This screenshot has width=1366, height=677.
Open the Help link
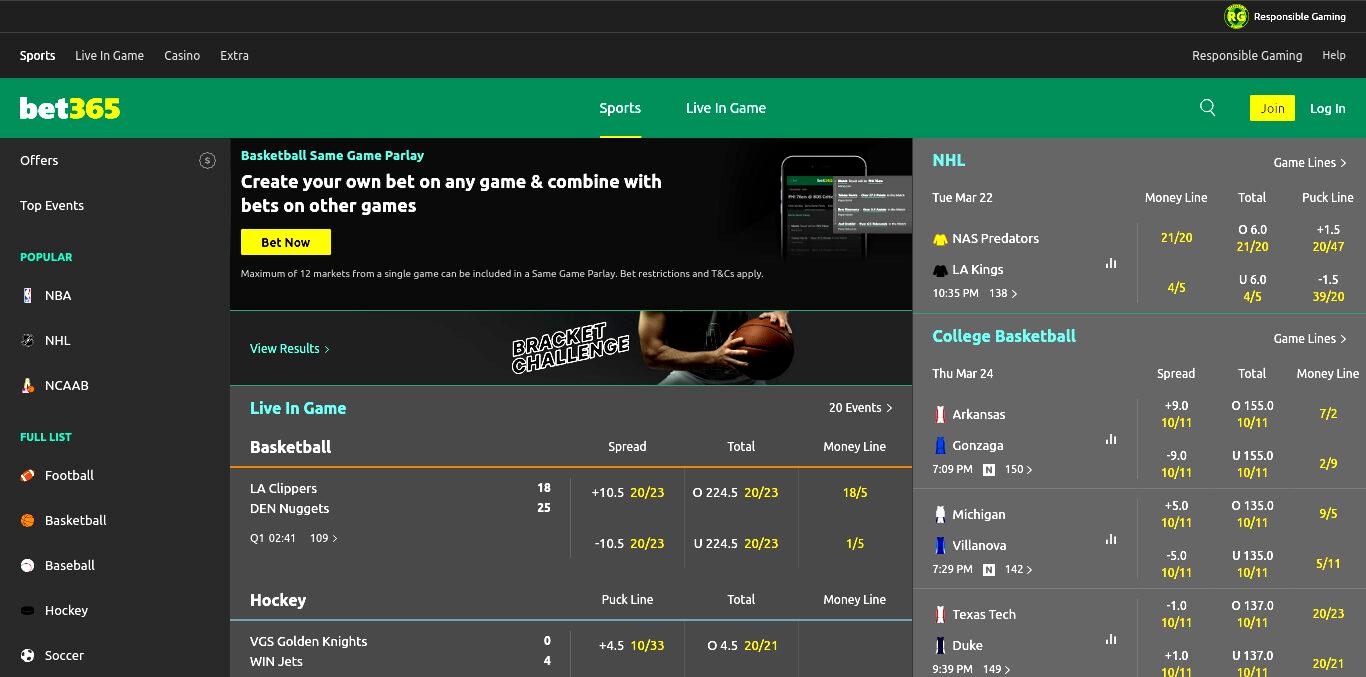click(1334, 55)
